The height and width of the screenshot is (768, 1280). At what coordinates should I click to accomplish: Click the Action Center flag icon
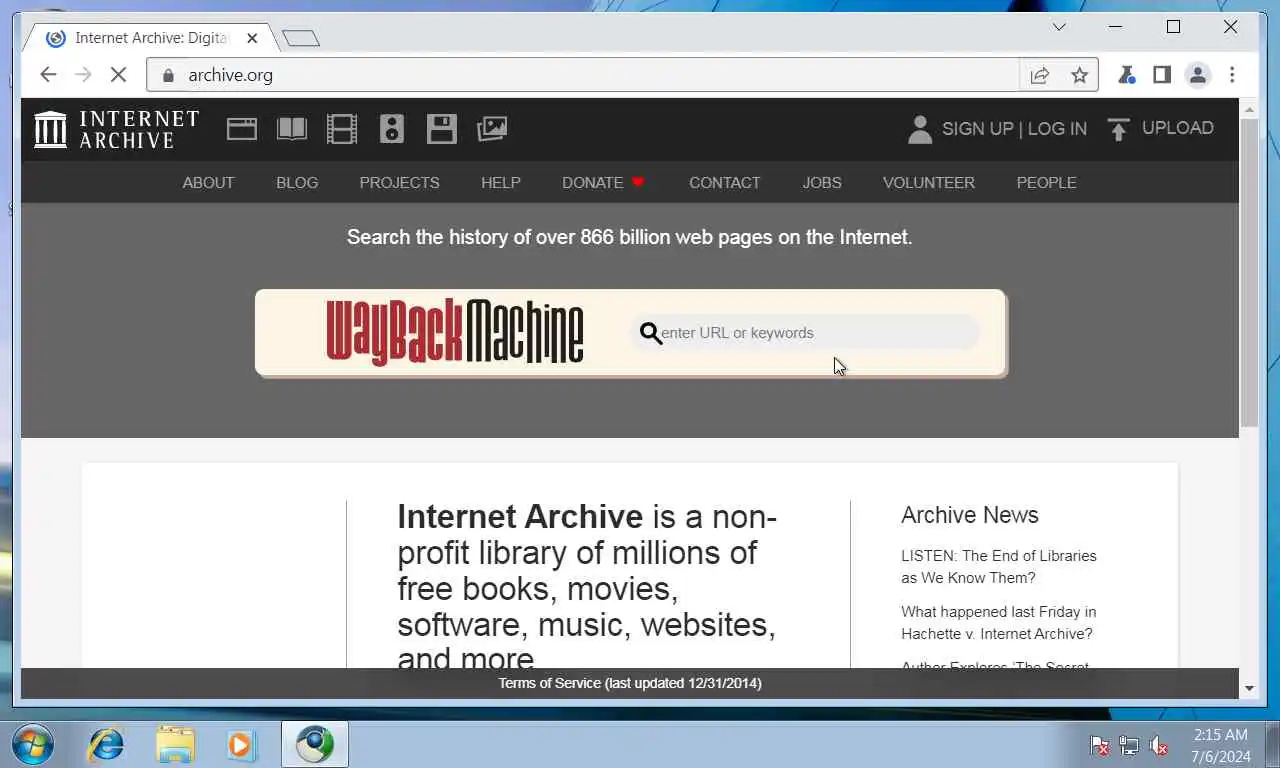point(1099,746)
